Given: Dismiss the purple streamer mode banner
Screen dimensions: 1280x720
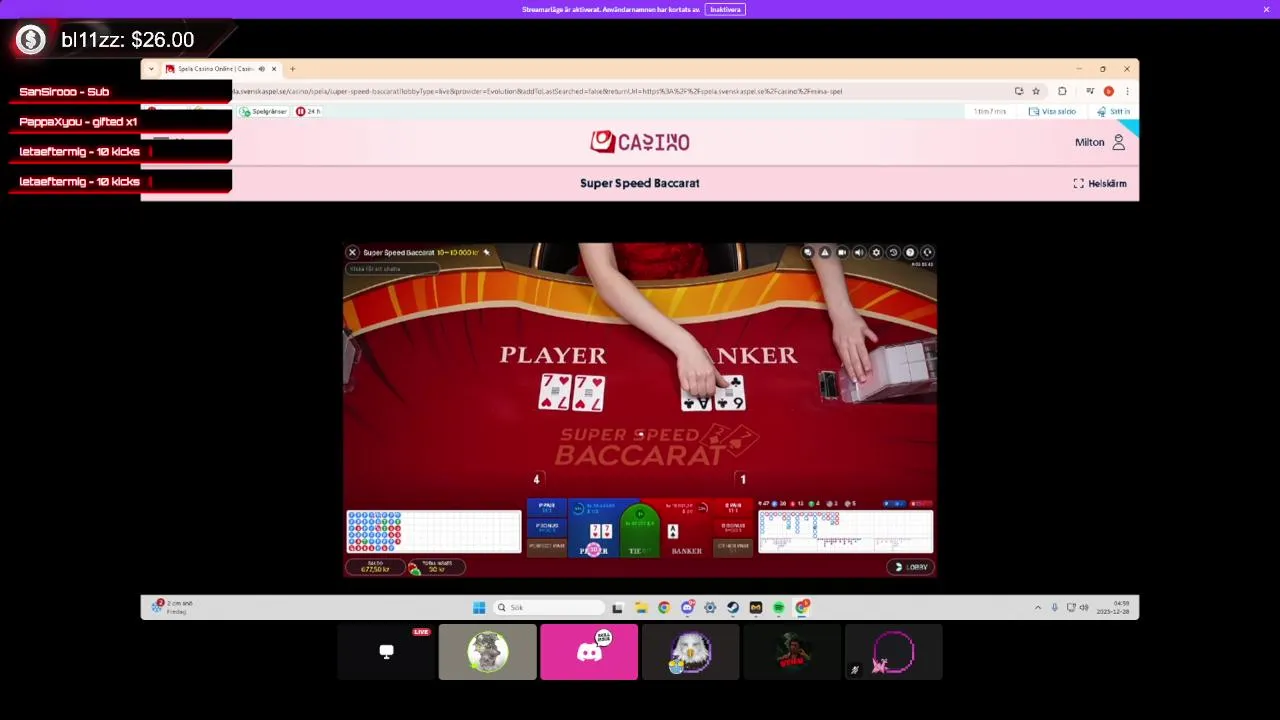Looking at the screenshot, I should coord(1266,9).
